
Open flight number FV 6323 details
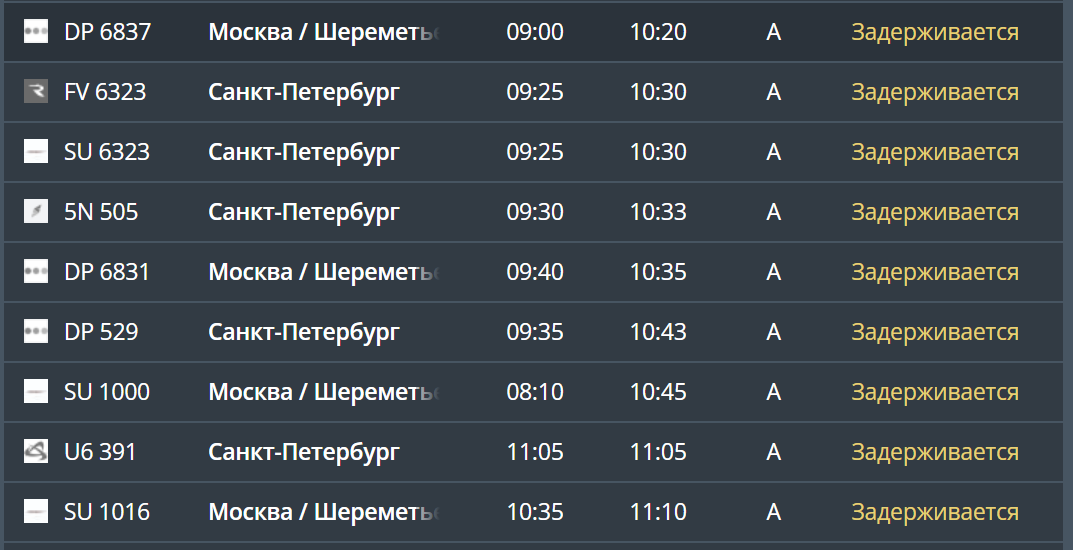coord(105,92)
